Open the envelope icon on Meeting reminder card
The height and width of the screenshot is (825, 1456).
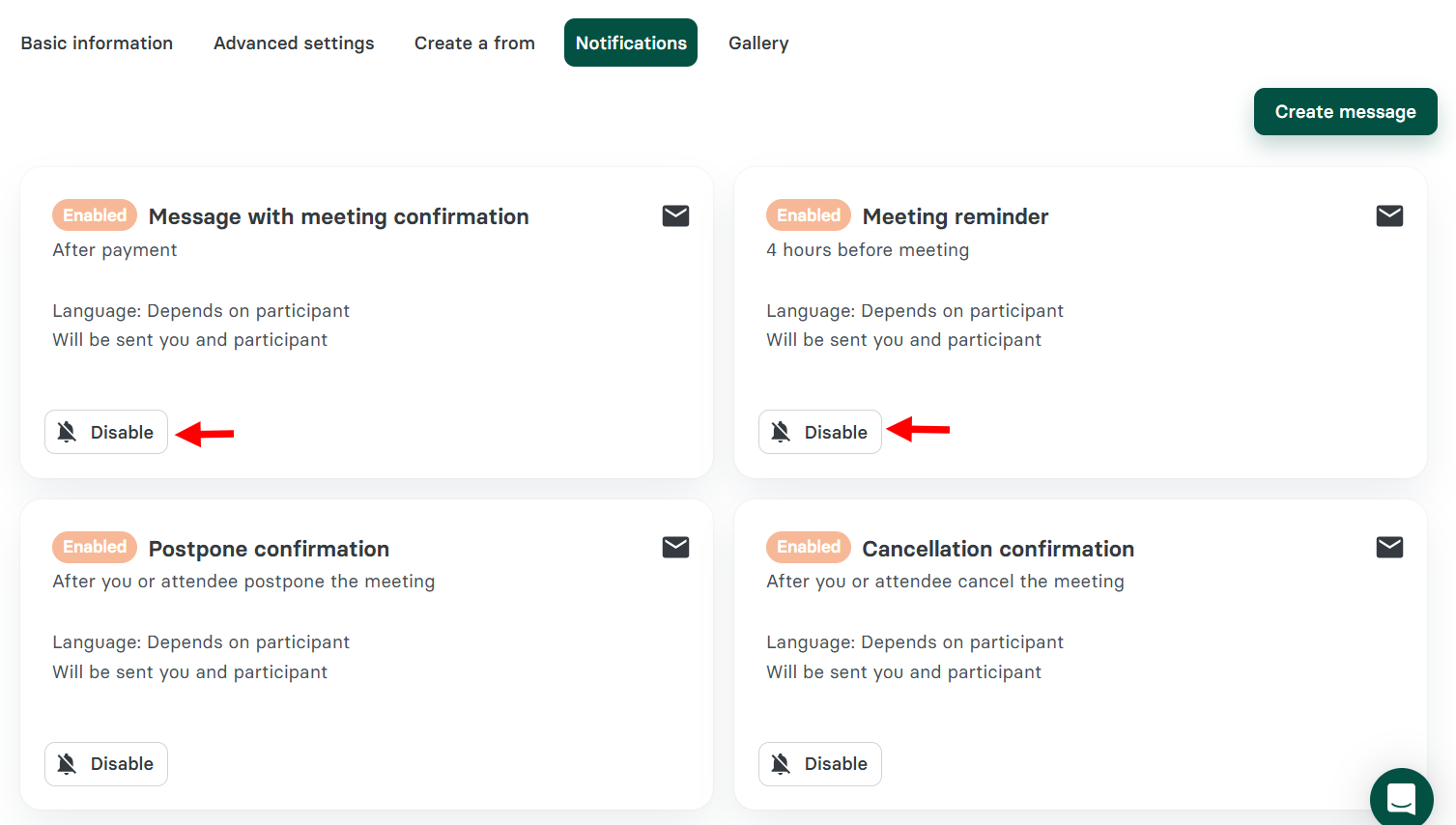coord(1389,215)
